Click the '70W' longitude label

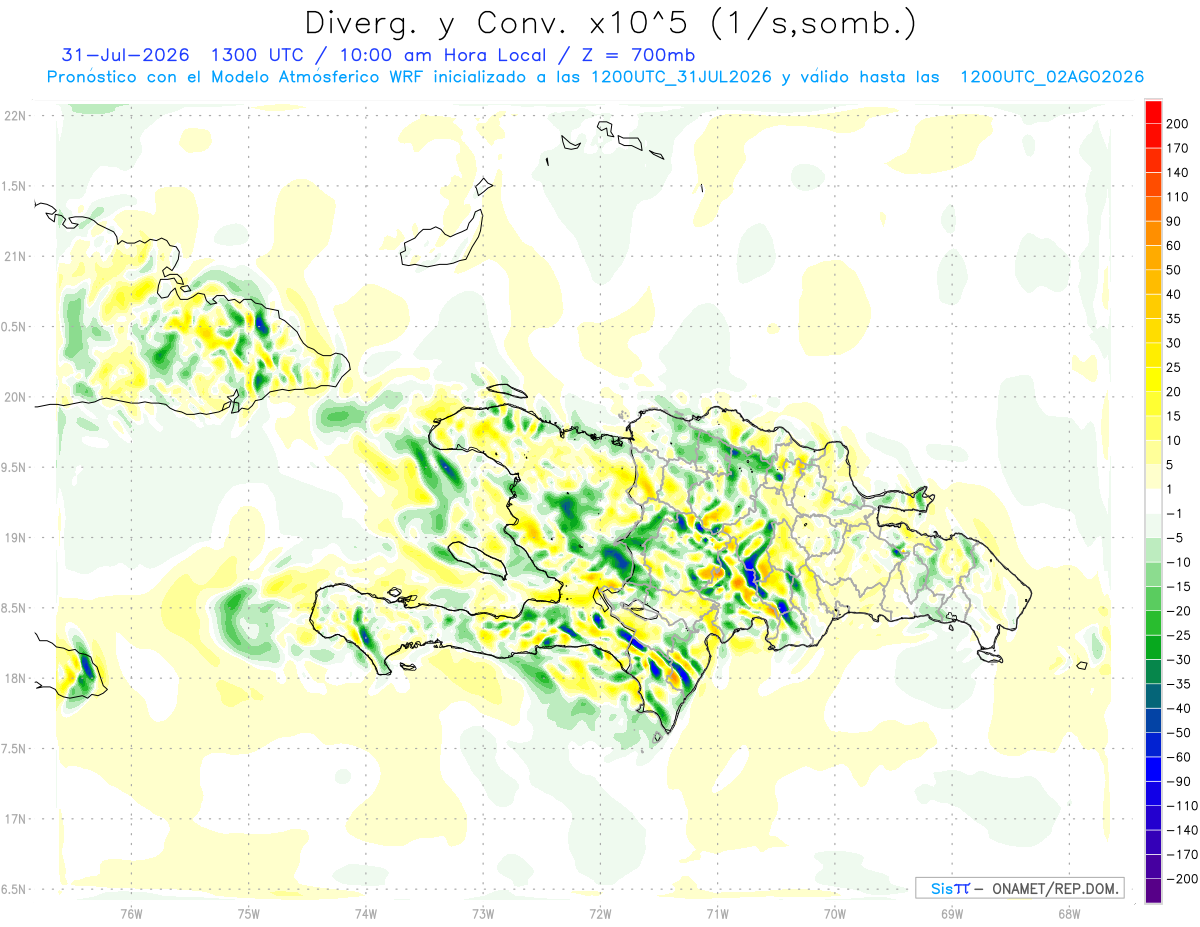835,915
